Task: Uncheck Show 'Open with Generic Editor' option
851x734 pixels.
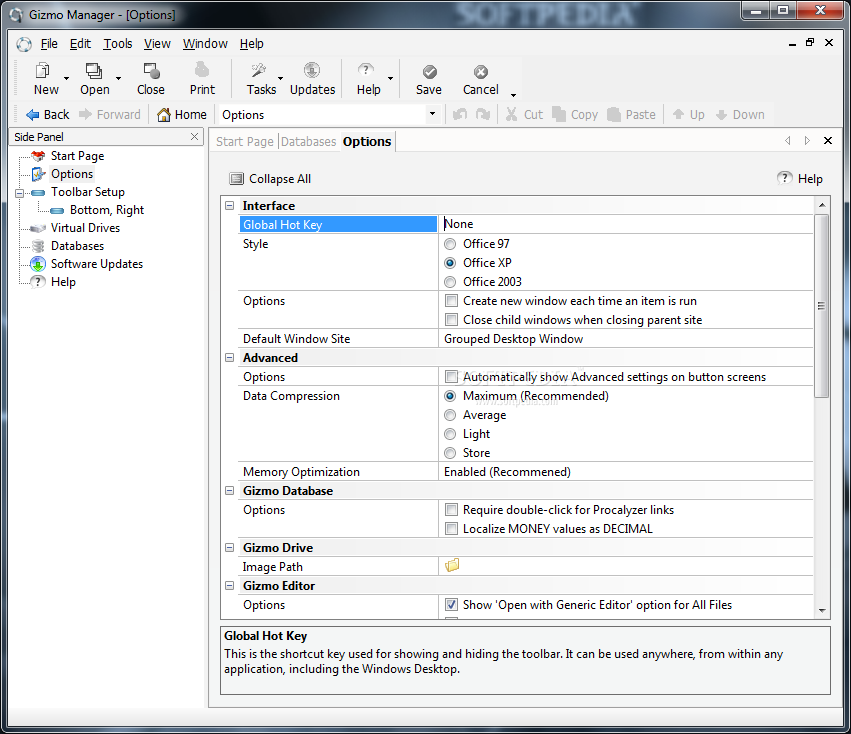Action: [x=451, y=604]
